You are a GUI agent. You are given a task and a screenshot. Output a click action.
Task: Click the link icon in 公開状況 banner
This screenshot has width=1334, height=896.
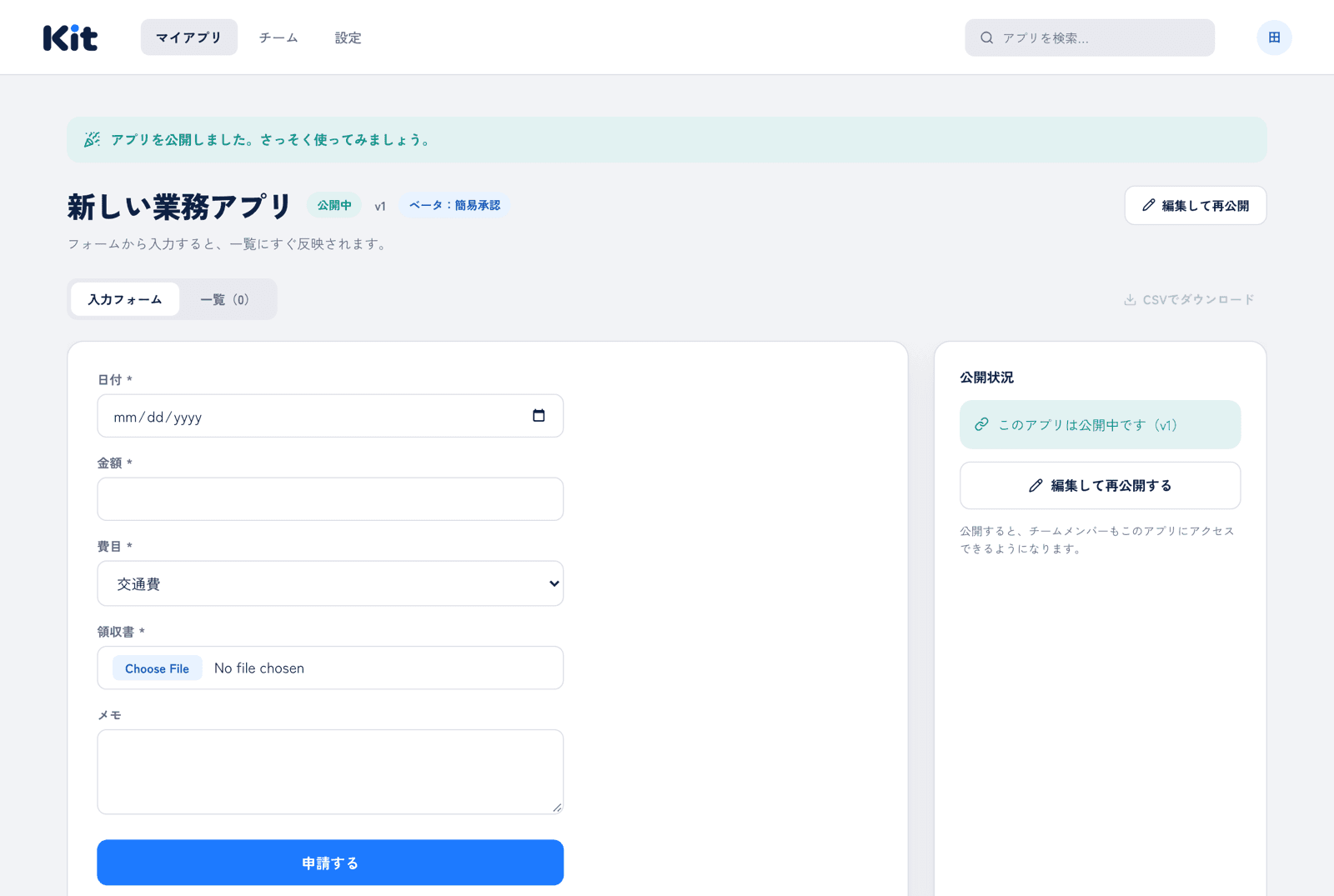coord(981,424)
